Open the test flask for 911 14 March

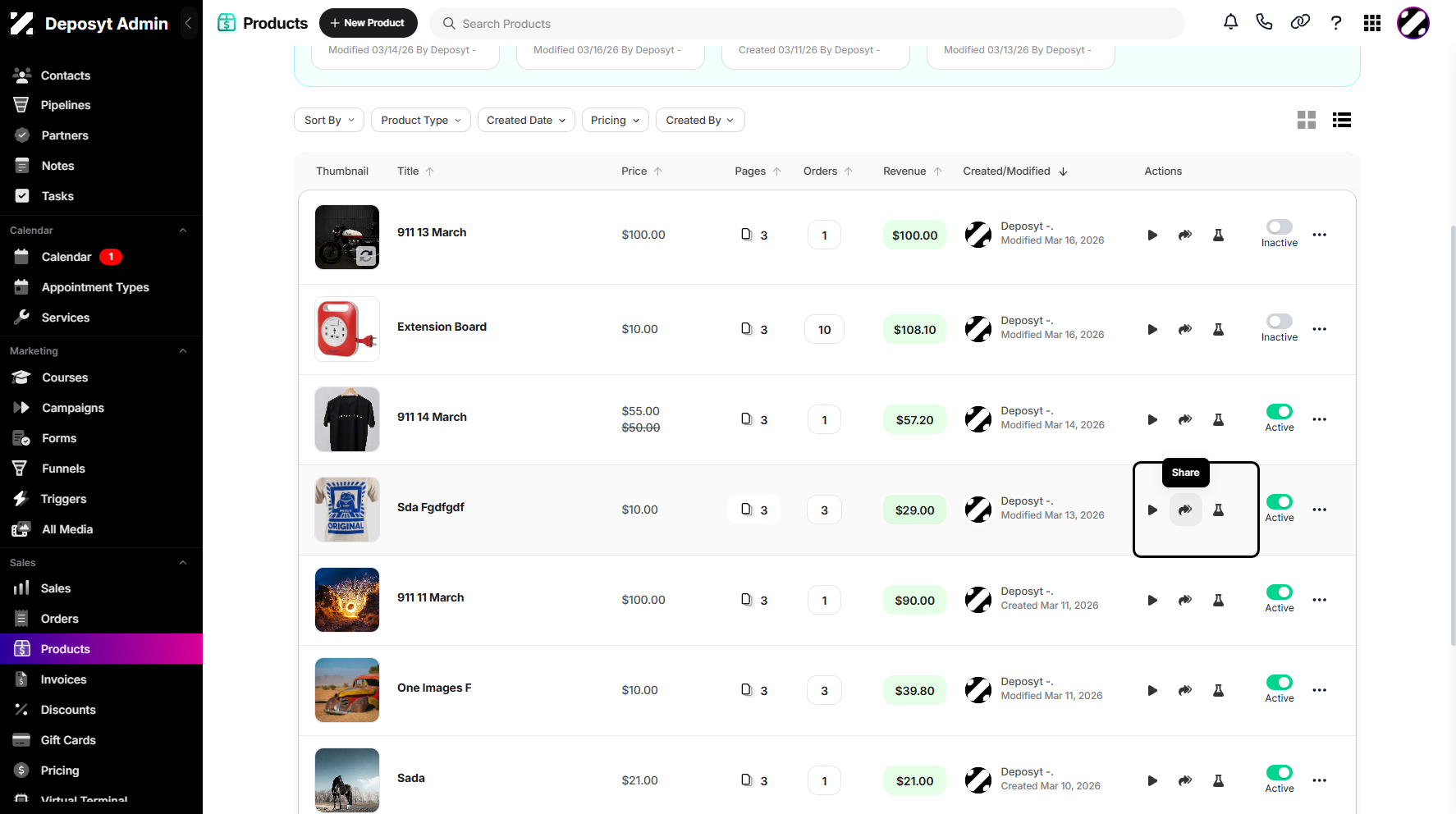coord(1219,419)
